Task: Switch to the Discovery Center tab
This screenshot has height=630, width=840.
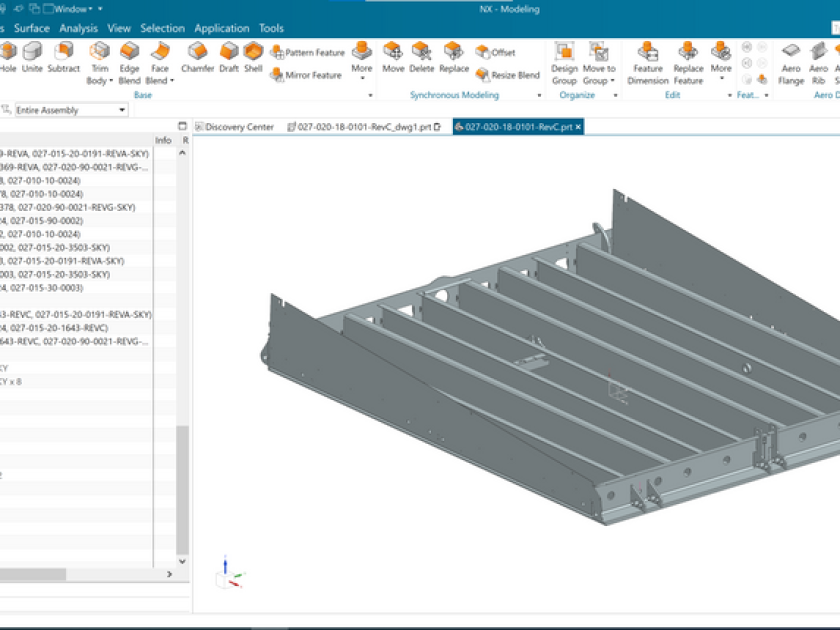Action: click(234, 127)
